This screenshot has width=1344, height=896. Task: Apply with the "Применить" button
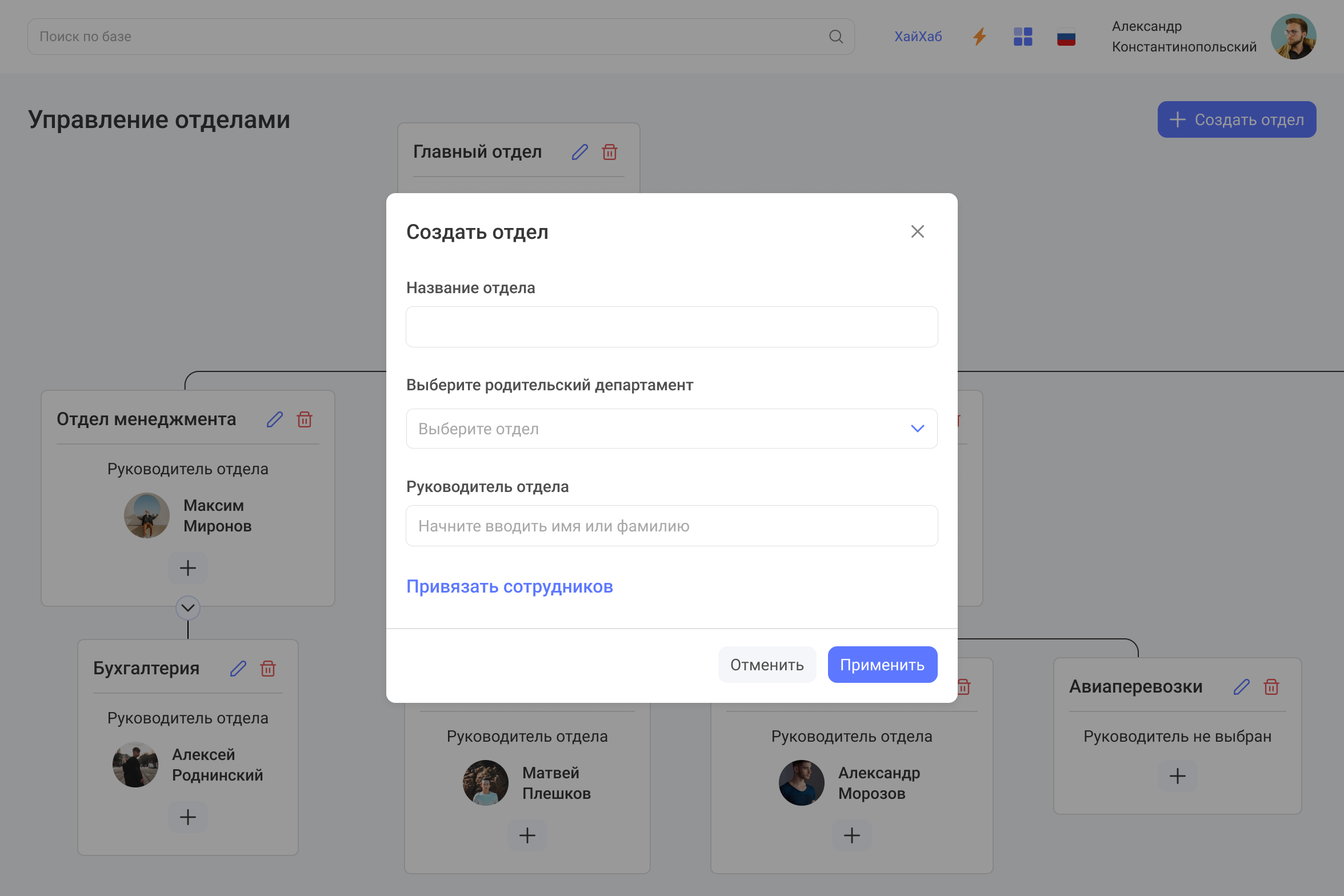tap(882, 664)
